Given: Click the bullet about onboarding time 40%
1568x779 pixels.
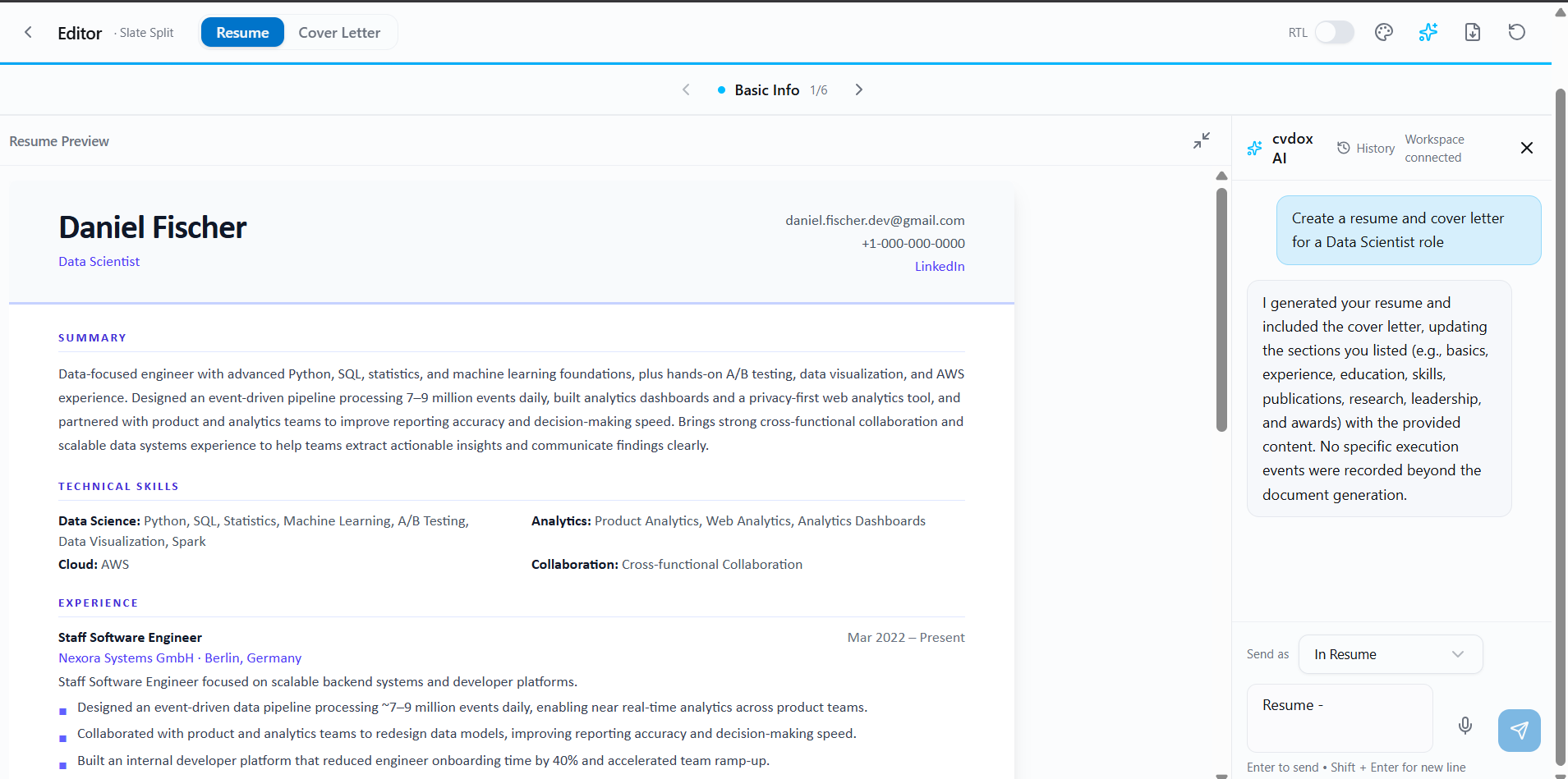Looking at the screenshot, I should (x=423, y=760).
